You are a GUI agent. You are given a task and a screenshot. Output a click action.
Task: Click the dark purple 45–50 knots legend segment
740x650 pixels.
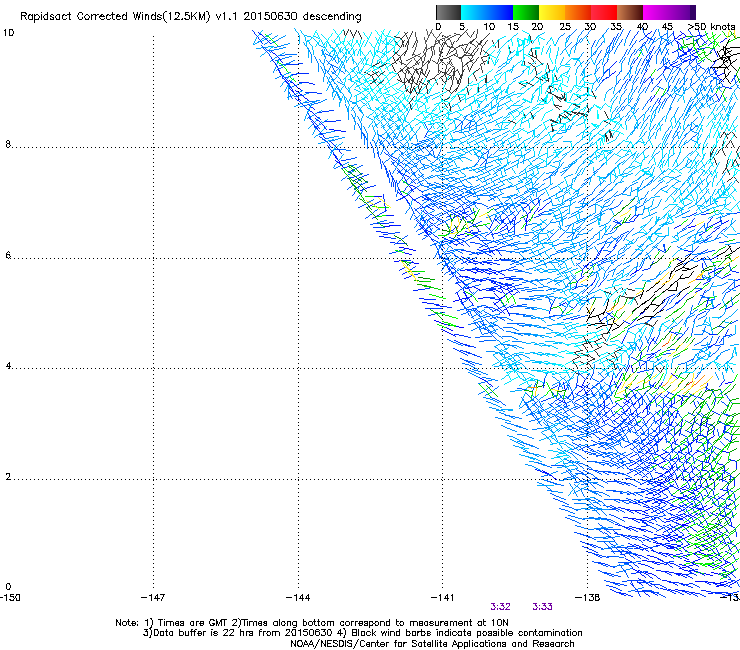682,12
